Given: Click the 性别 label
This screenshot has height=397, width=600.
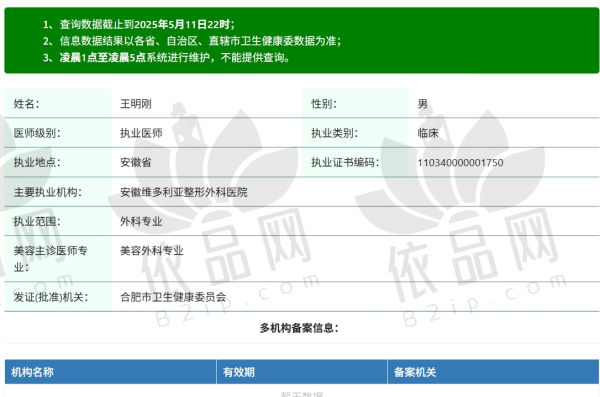Looking at the screenshot, I should coord(324,104).
